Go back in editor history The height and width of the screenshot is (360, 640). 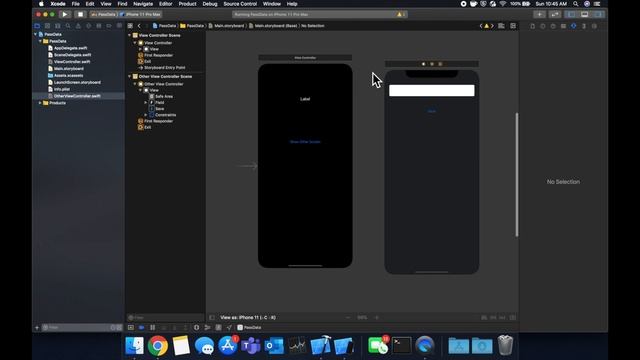tap(139, 26)
